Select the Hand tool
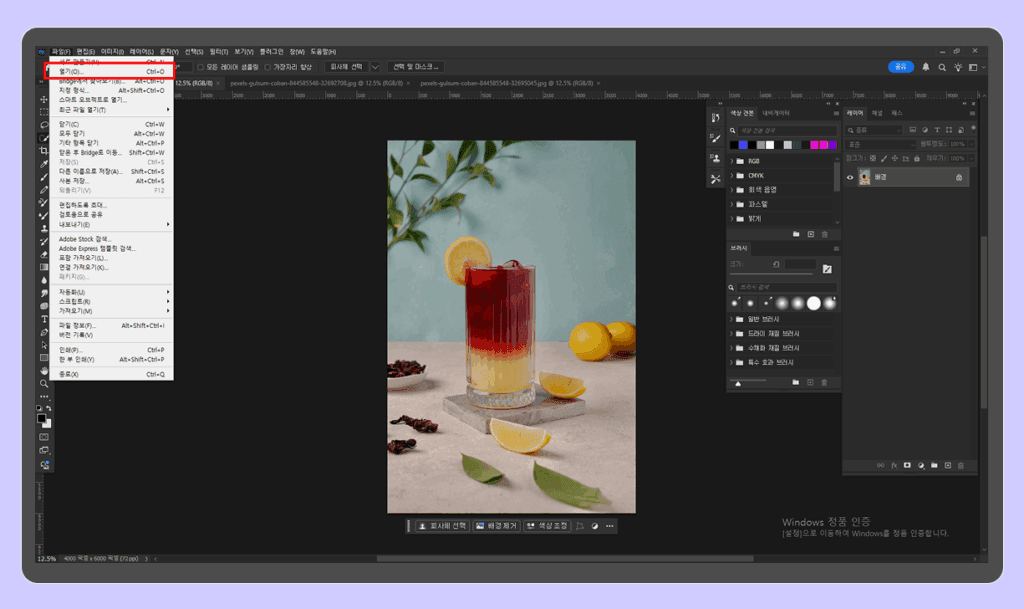Screen dimensions: 1024x609 [x=44, y=371]
